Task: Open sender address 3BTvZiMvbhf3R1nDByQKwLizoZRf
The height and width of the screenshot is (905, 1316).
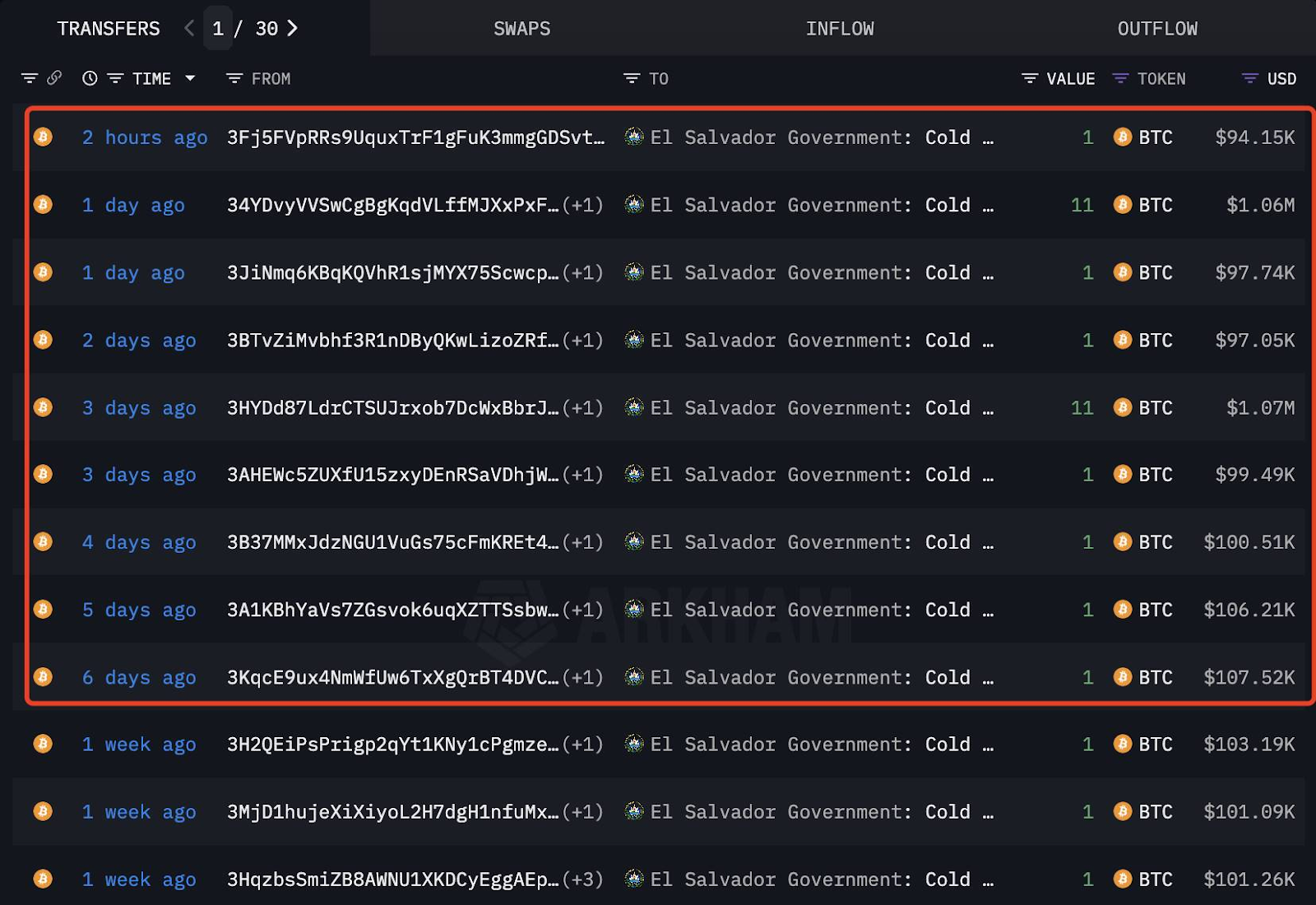Action: (392, 340)
